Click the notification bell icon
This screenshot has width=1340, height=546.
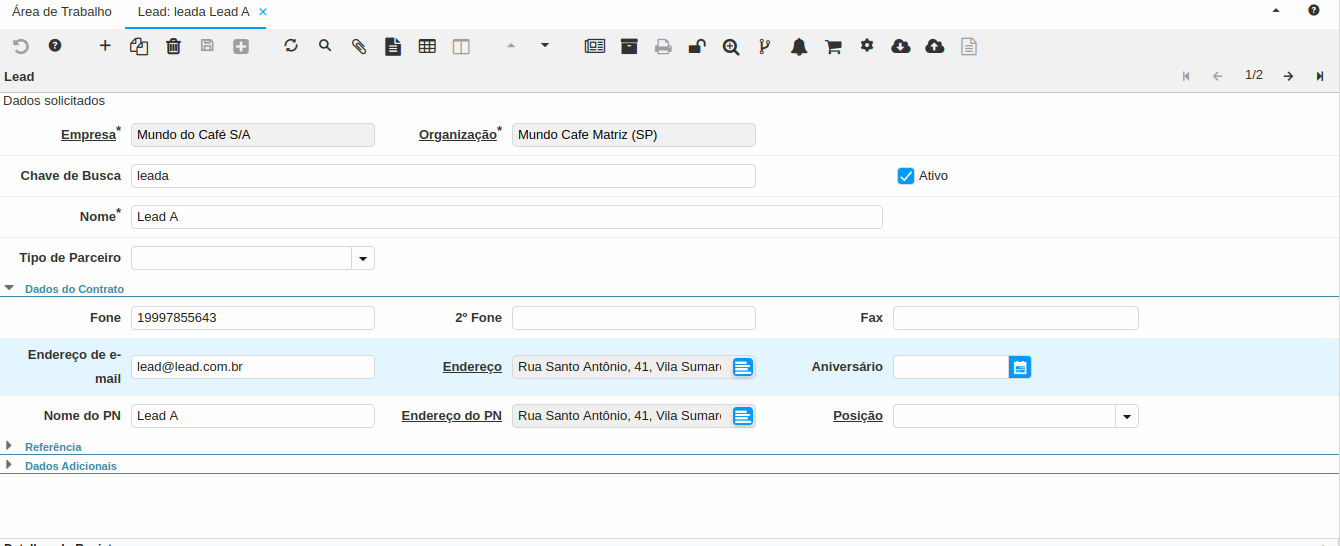click(799, 46)
